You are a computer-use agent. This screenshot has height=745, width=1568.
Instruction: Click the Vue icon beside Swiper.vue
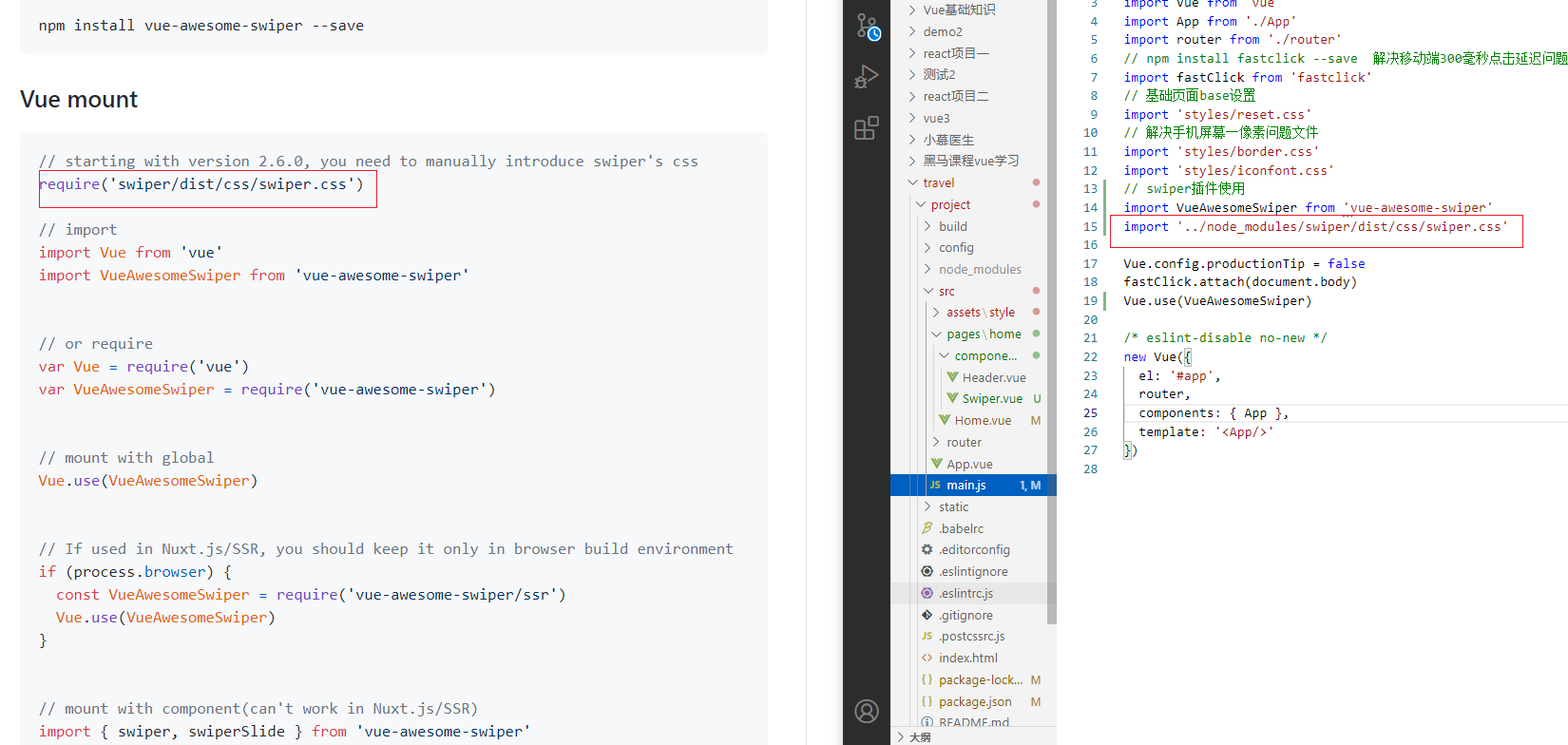tap(952, 398)
